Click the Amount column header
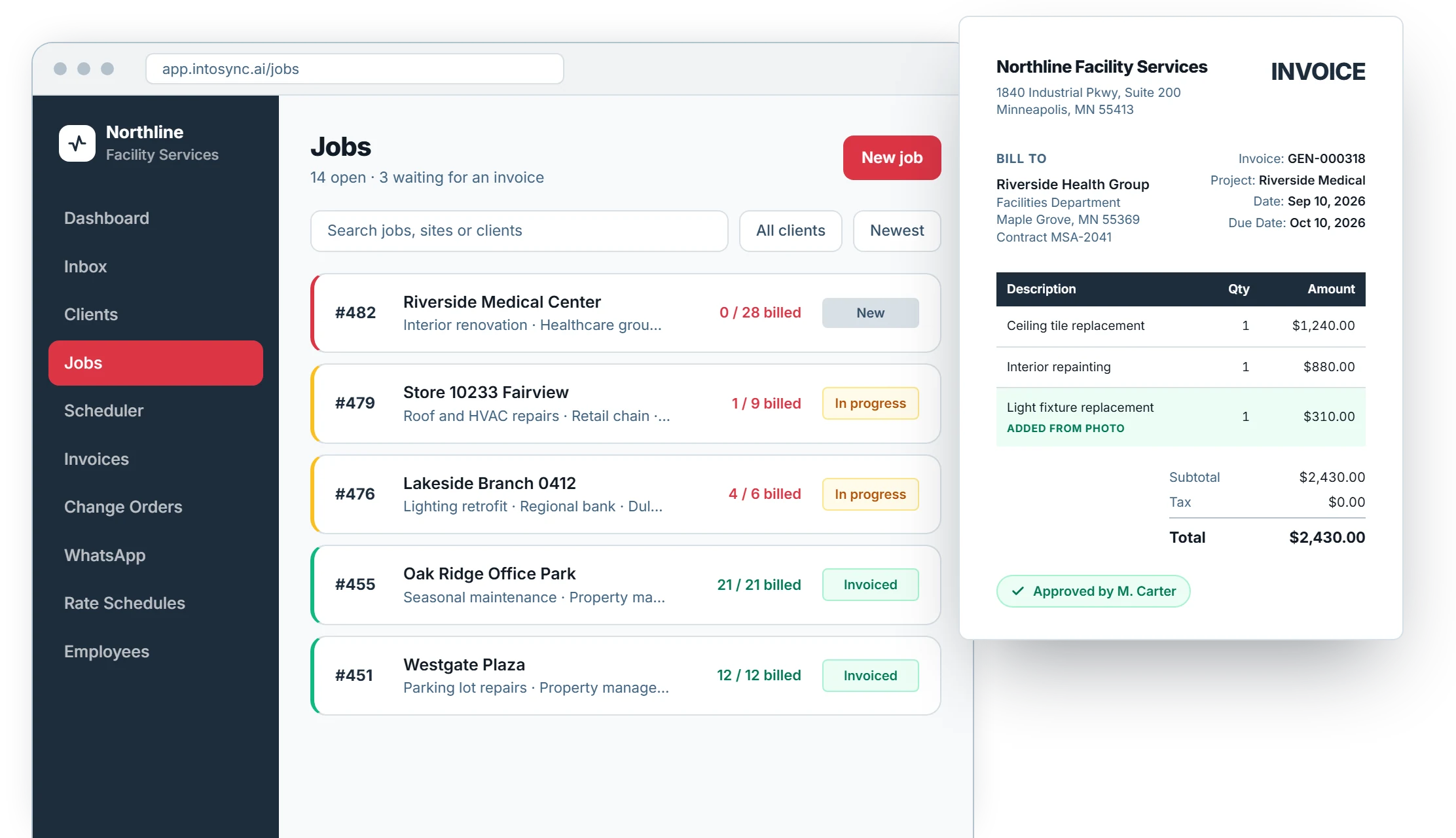 pos(1331,289)
